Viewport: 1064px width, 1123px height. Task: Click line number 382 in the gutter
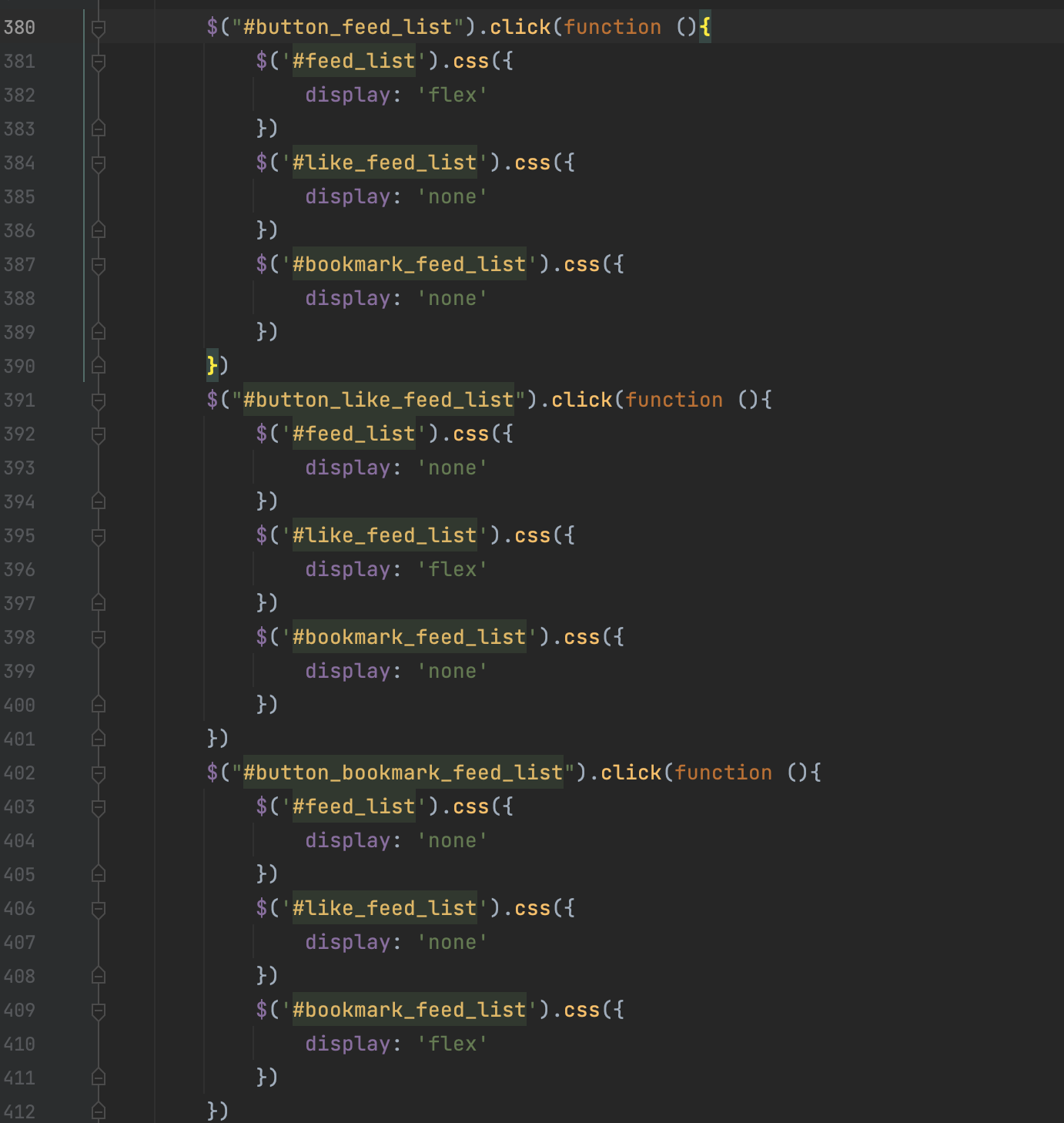tap(19, 96)
